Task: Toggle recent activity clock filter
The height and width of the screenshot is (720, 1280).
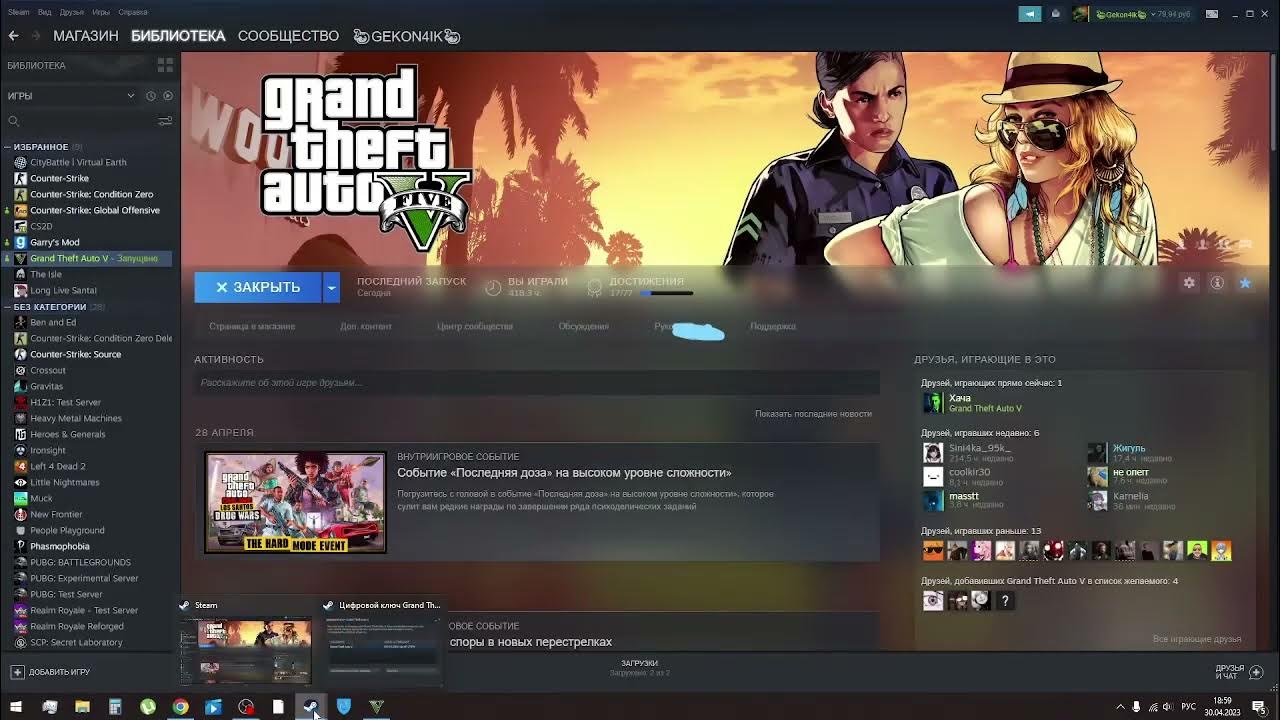Action: click(x=151, y=96)
